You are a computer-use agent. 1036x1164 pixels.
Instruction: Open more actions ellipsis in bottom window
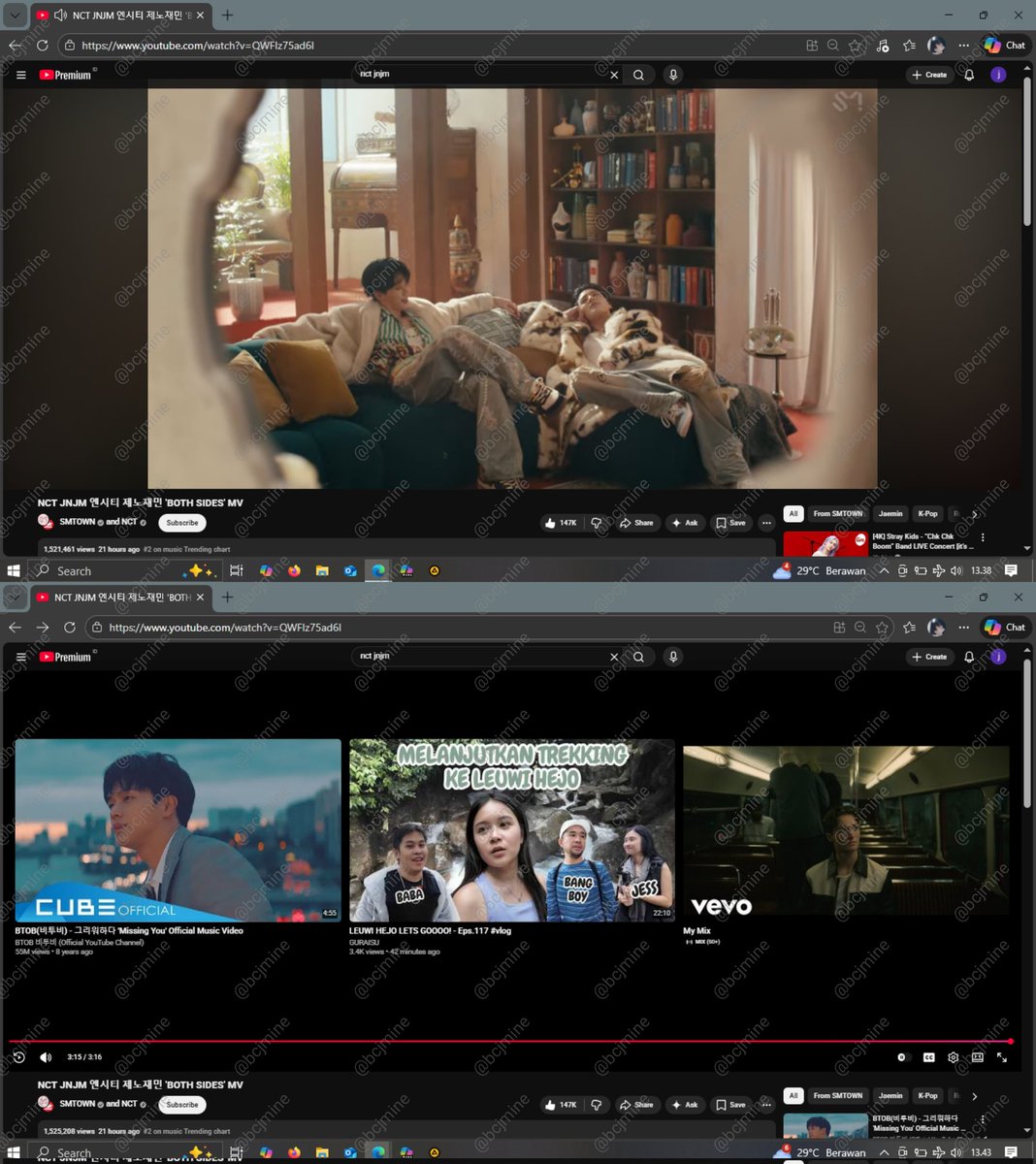coord(765,1105)
